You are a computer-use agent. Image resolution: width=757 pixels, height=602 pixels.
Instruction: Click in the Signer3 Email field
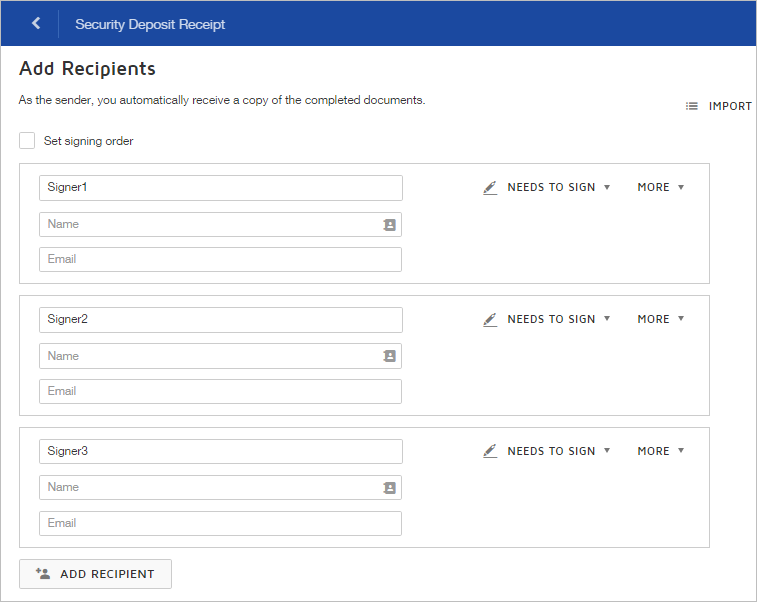pos(220,523)
